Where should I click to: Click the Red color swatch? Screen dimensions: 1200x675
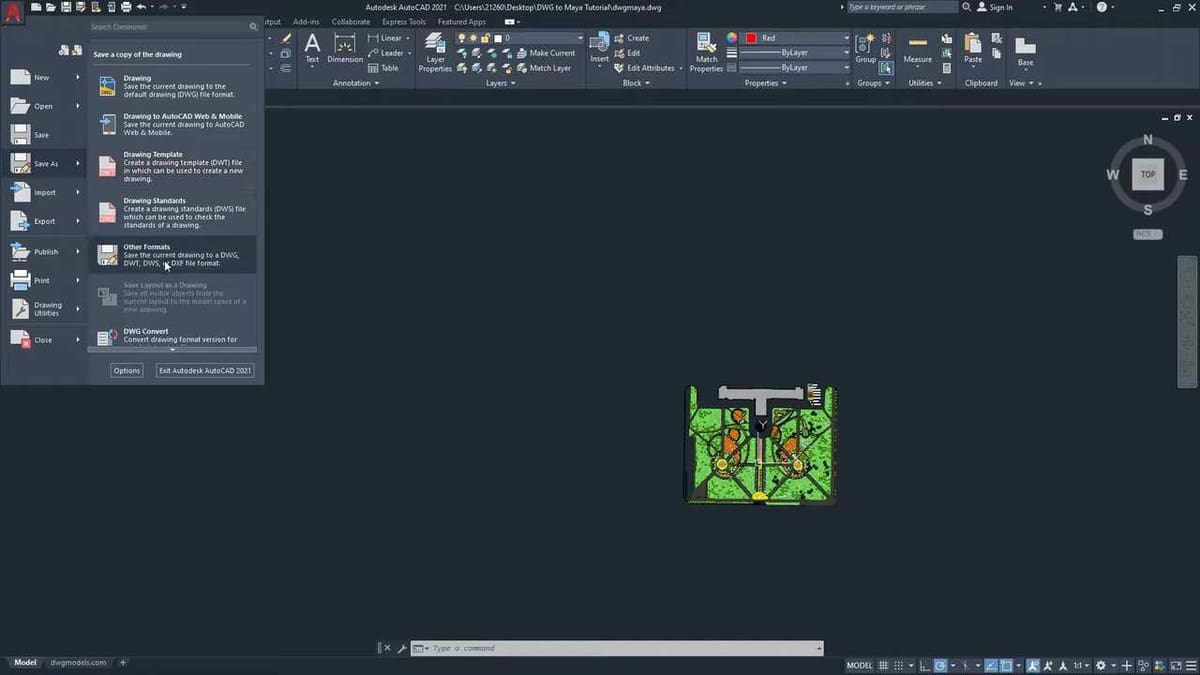click(x=751, y=38)
